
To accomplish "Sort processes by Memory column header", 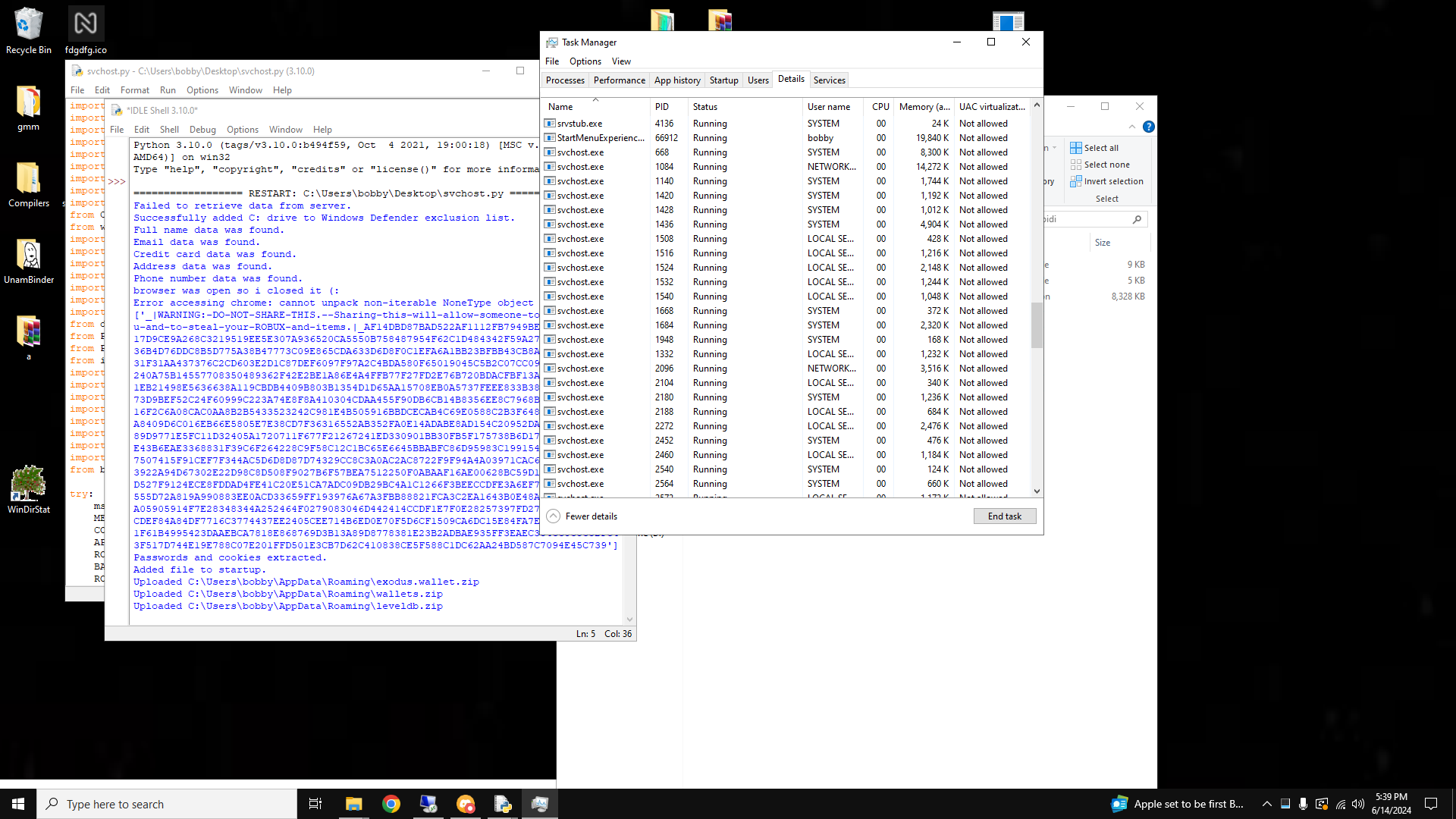I will (x=923, y=107).
